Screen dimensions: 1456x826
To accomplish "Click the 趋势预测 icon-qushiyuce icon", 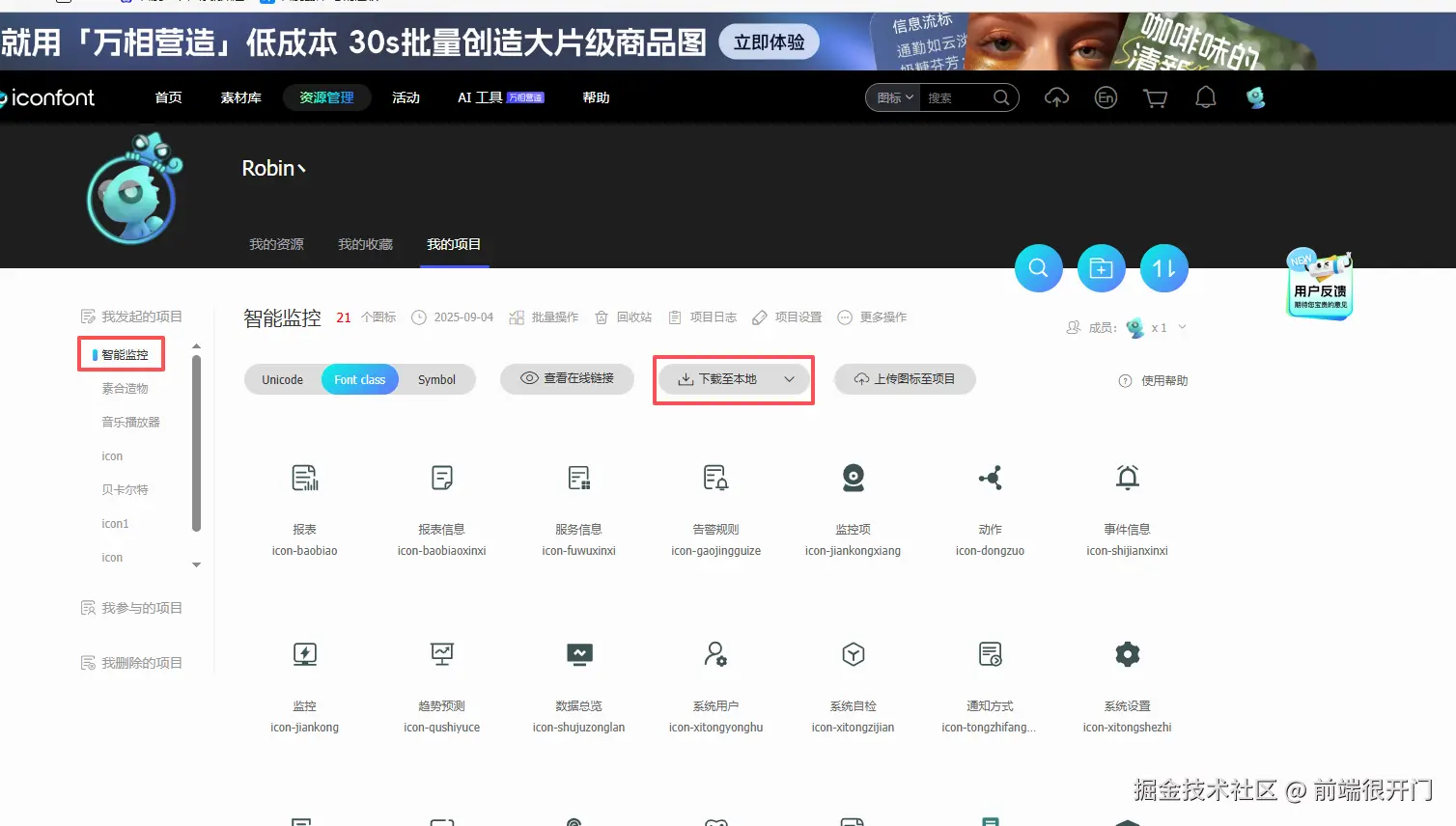I will point(442,654).
